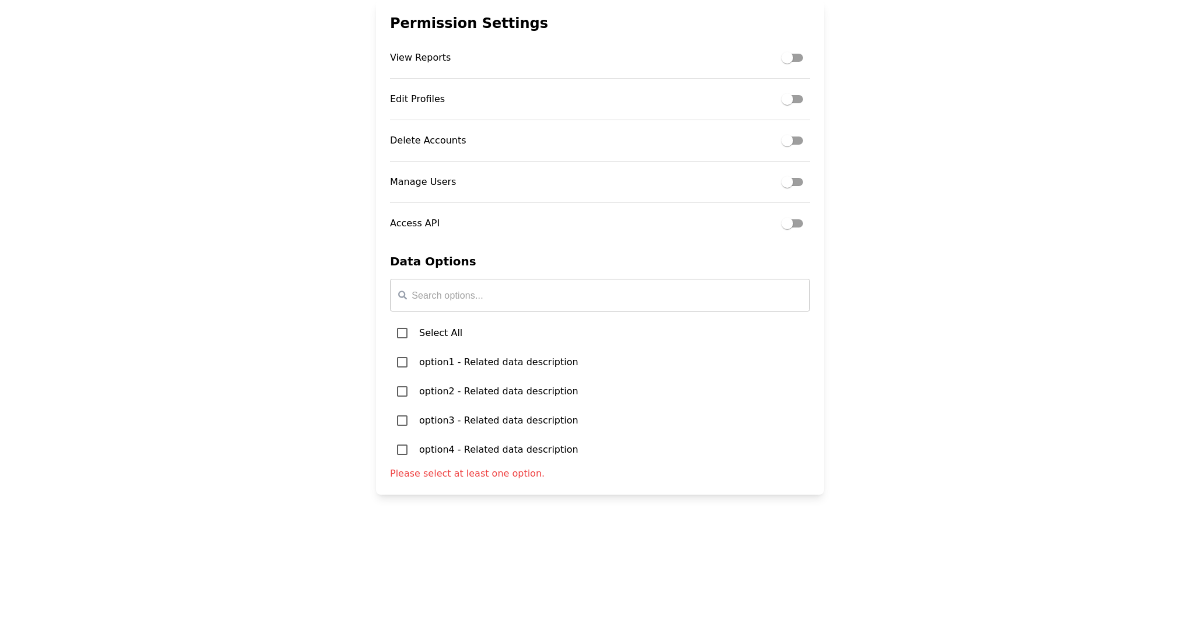Image resolution: width=1200 pixels, height=630 pixels.
Task: Click the Search options input field
Action: [x=600, y=295]
